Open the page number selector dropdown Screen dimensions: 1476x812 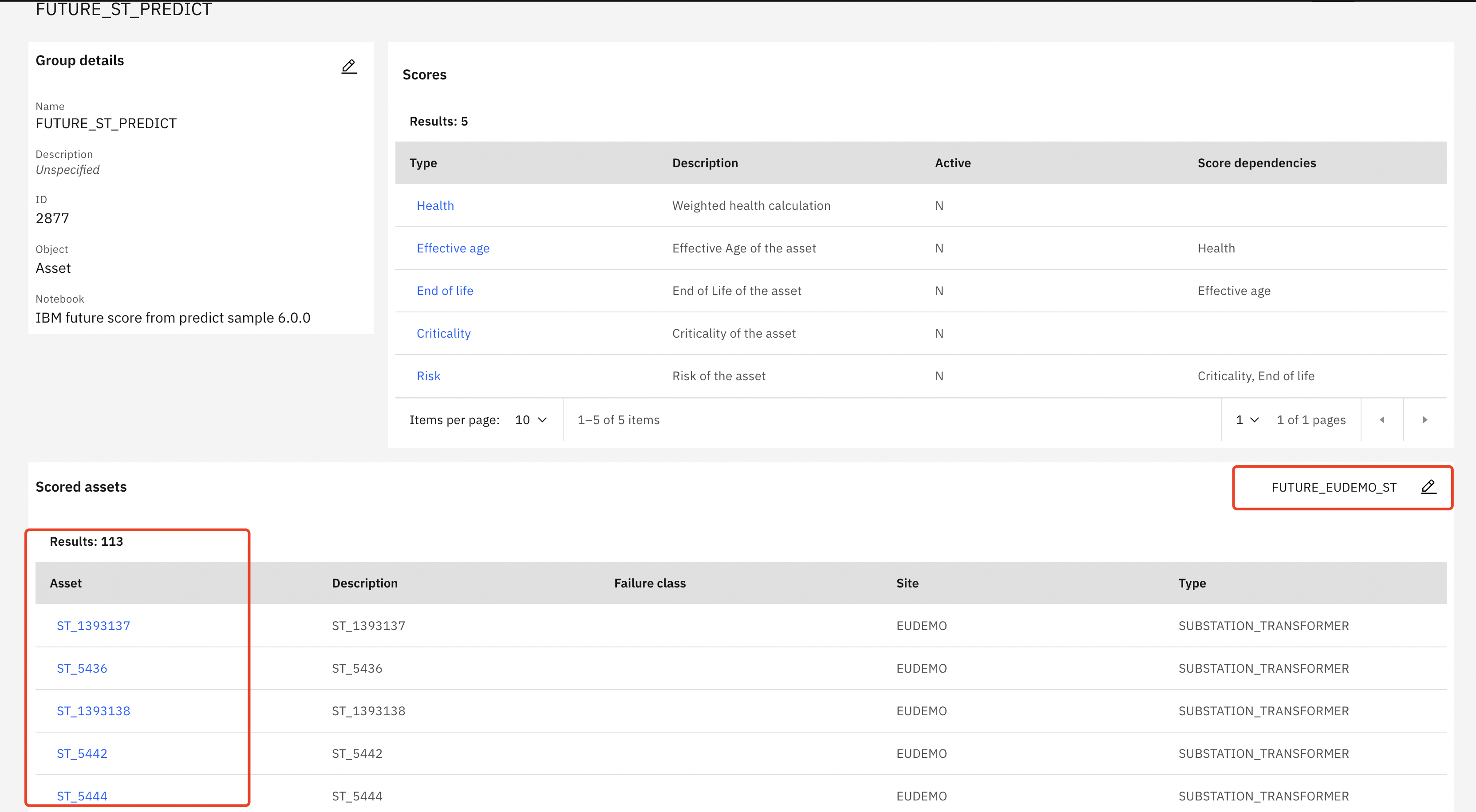coord(1247,420)
